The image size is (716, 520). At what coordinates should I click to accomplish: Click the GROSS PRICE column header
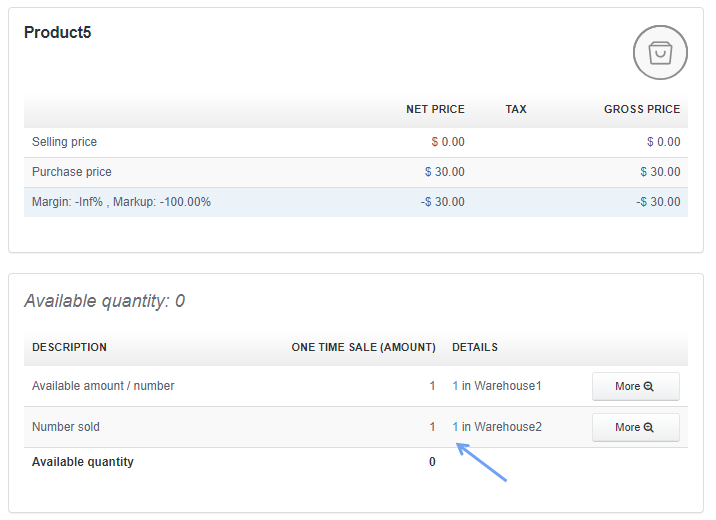tap(641, 109)
